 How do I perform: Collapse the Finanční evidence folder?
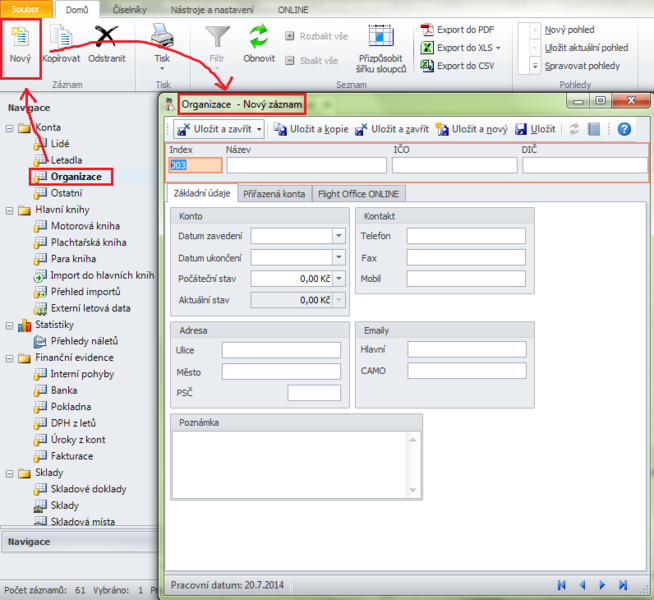[9, 358]
